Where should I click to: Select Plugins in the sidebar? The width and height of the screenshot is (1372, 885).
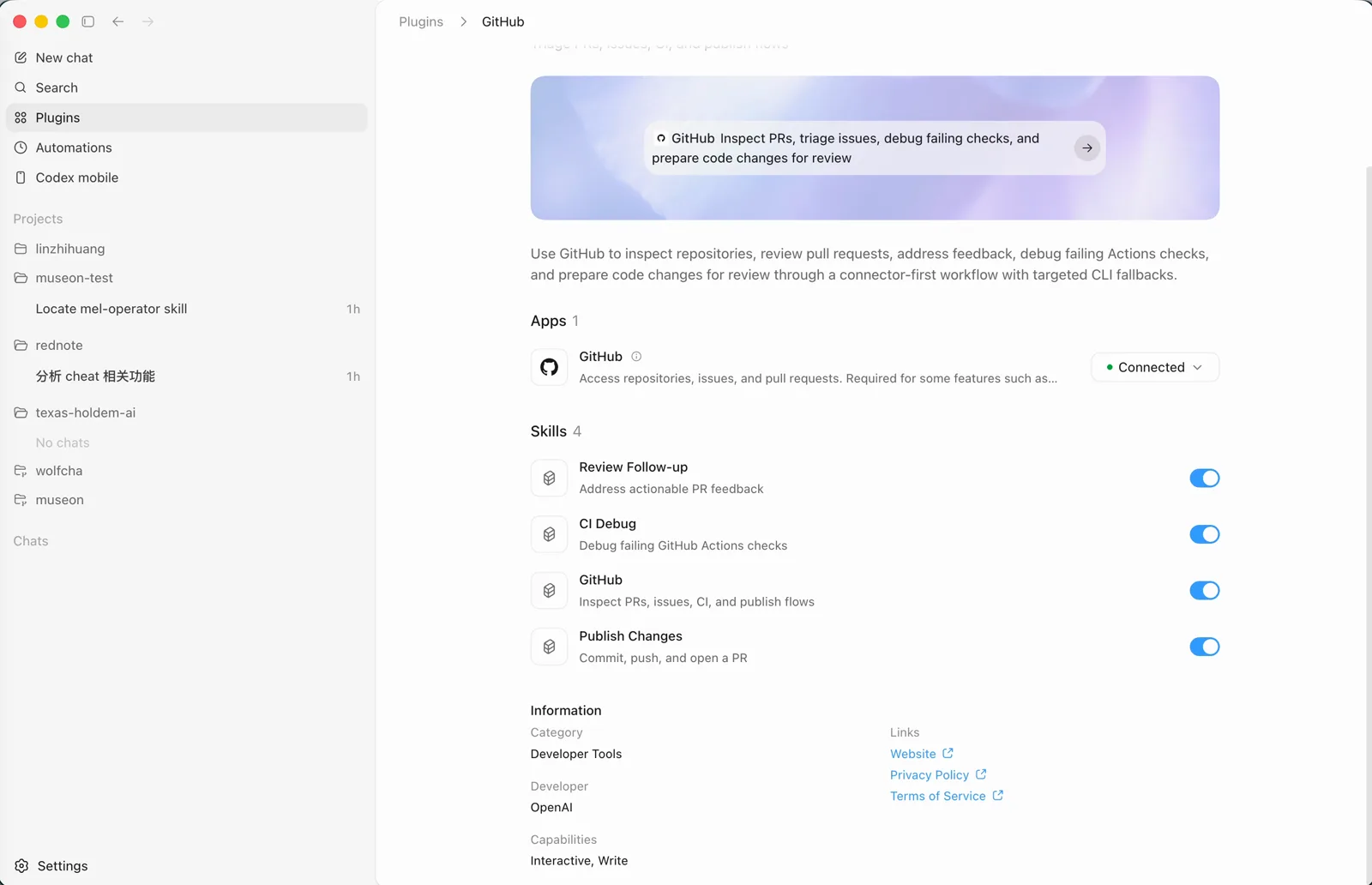(x=186, y=117)
